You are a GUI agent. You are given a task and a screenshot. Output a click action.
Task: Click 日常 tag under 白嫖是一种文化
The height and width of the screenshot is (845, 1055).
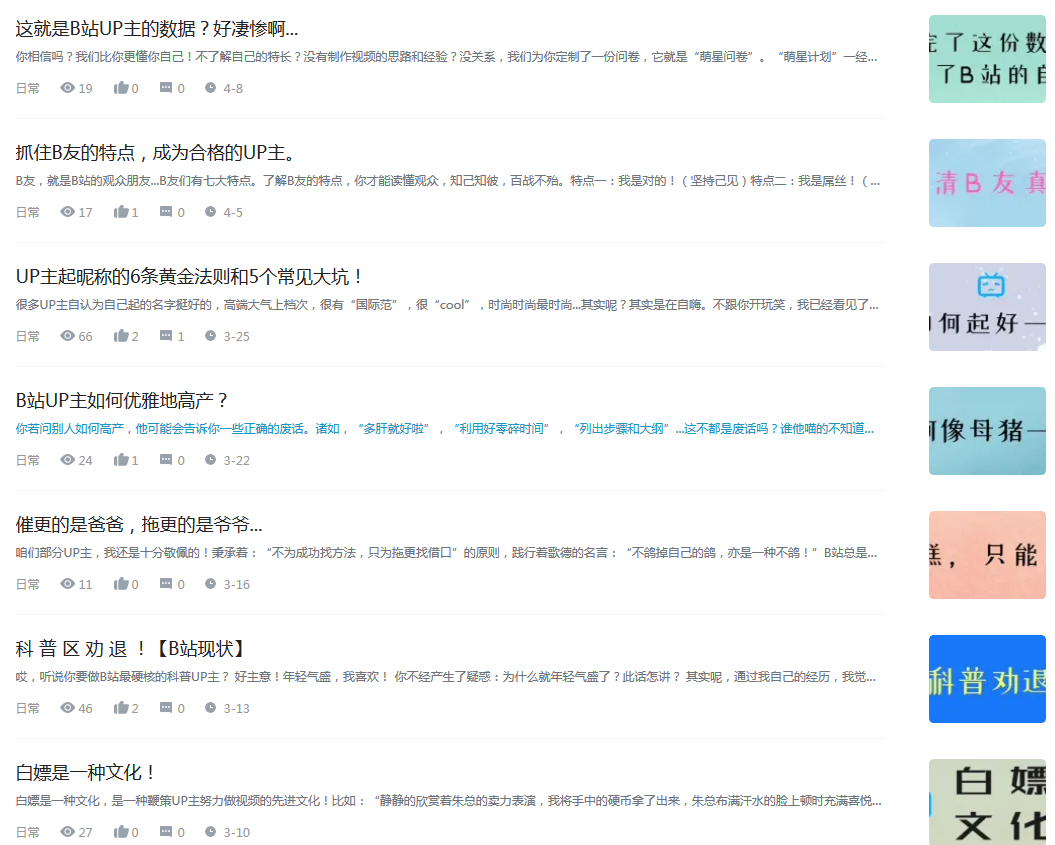28,832
